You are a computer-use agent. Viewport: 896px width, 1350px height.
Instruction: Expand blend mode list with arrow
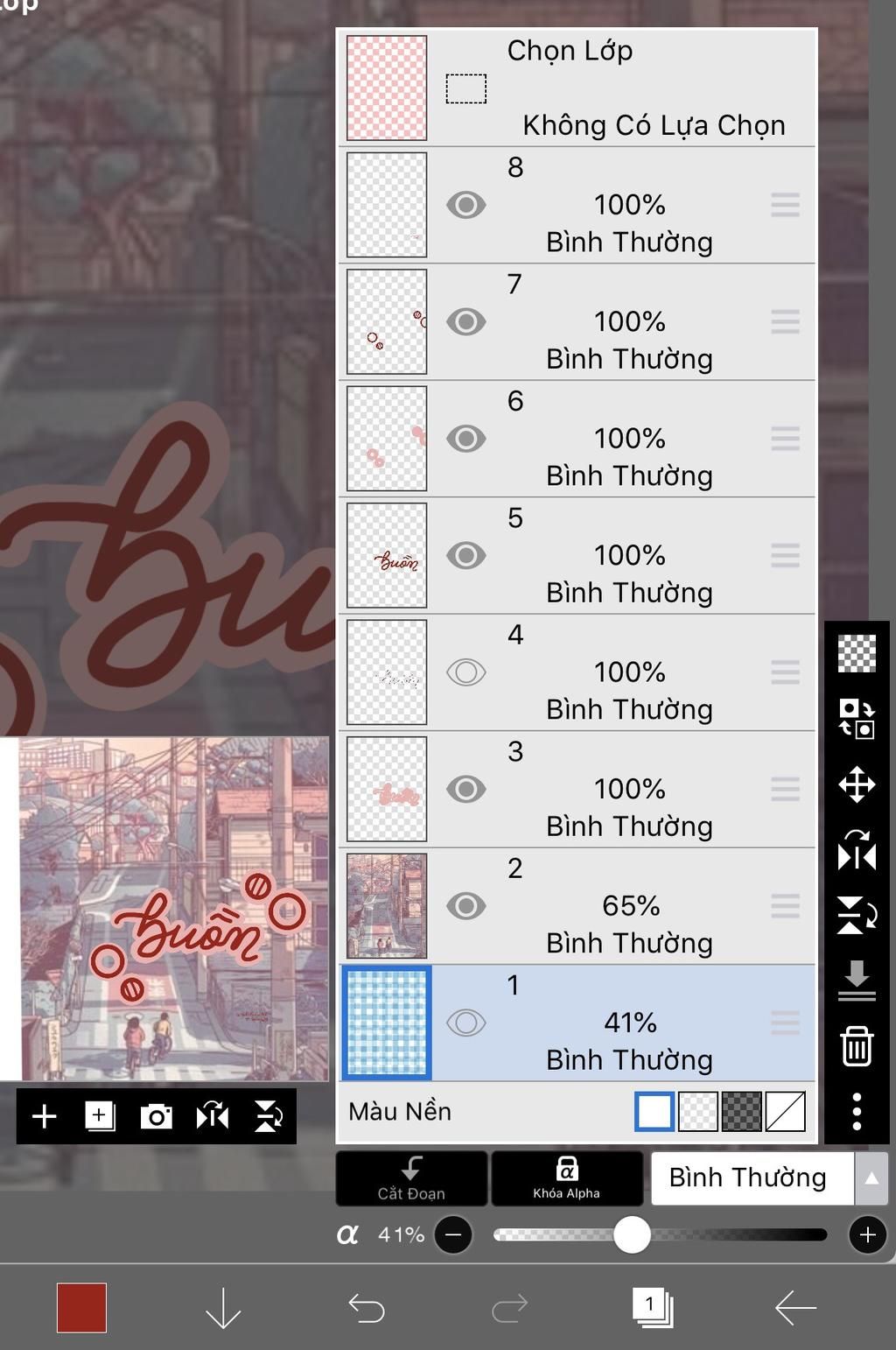click(x=871, y=1178)
